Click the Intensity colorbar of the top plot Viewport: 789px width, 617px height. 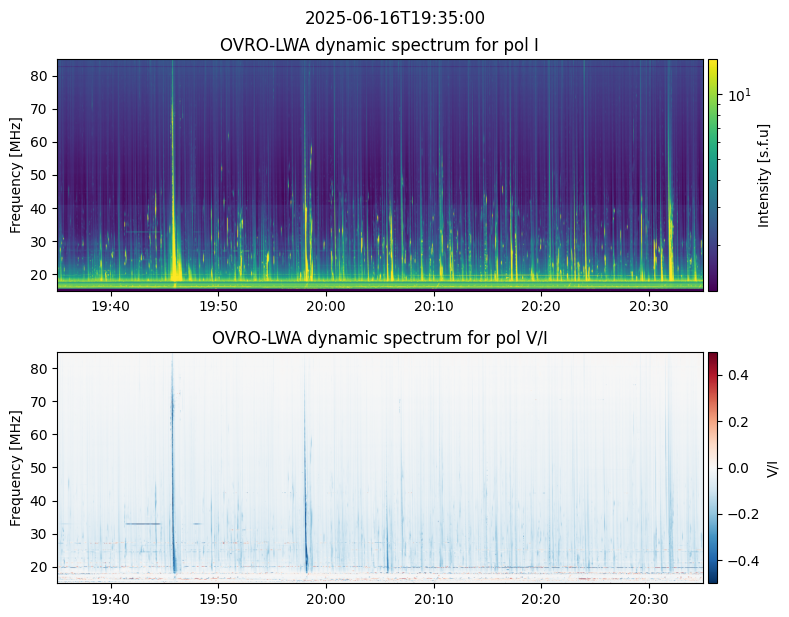(x=713, y=175)
